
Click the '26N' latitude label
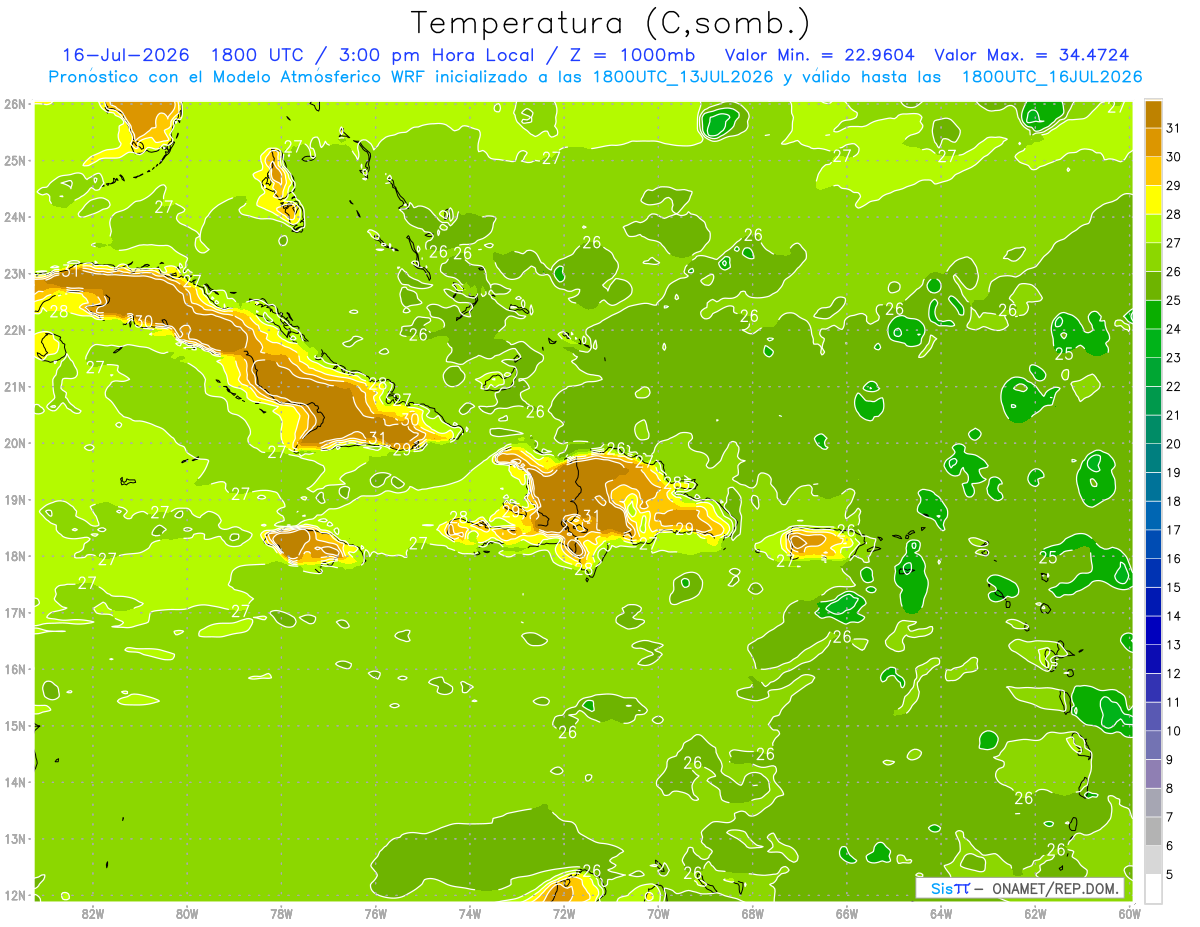point(15,104)
